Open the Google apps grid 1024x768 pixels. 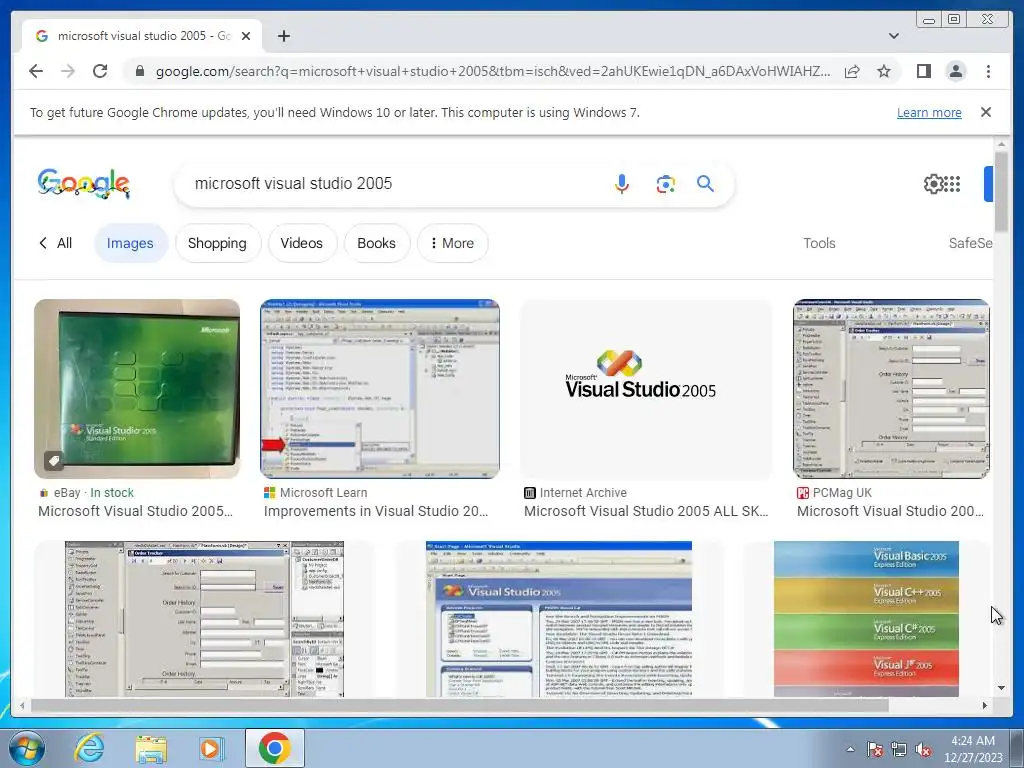952,184
